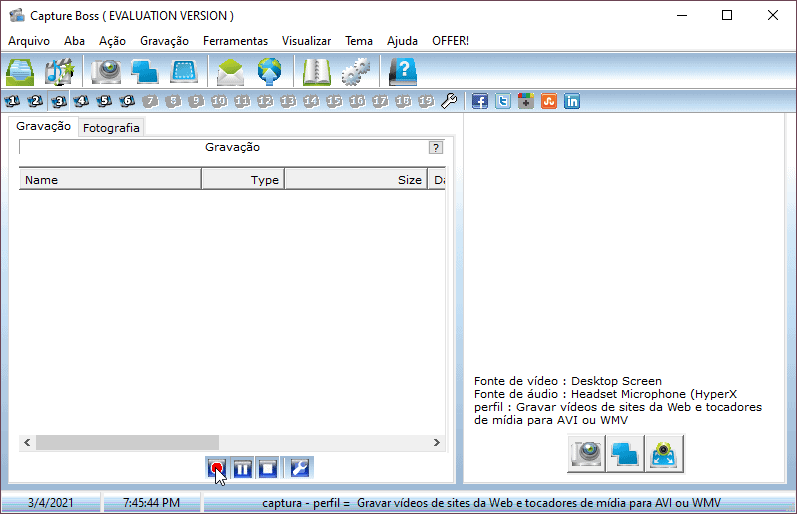797x514 pixels.
Task: Open the Visualizar menu
Action: point(306,41)
